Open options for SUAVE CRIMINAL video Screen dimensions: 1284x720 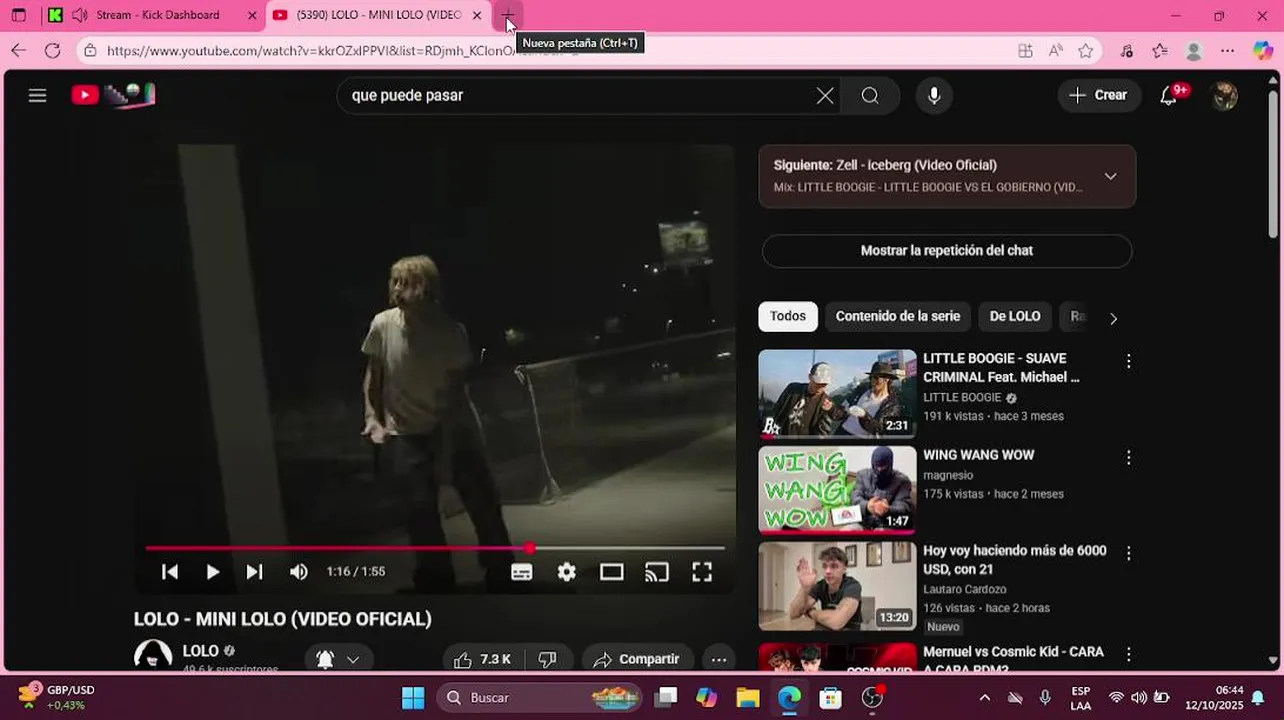point(1128,362)
